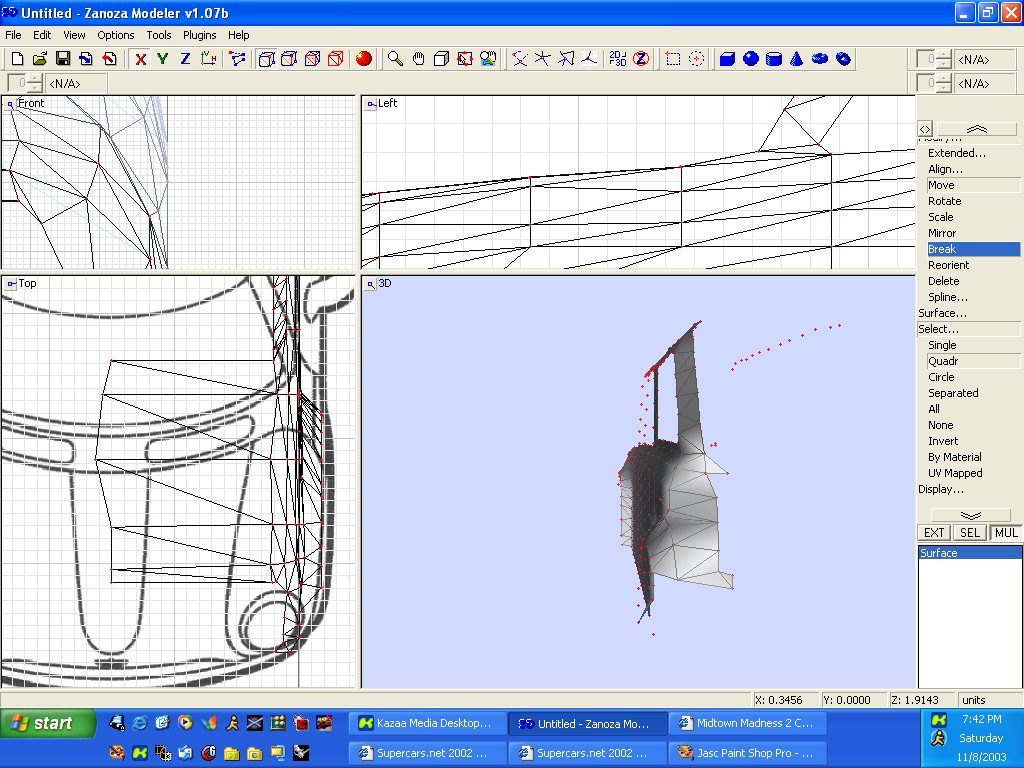1024x768 pixels.
Task: Toggle the Y axis lock
Action: pyautogui.click(x=162, y=59)
